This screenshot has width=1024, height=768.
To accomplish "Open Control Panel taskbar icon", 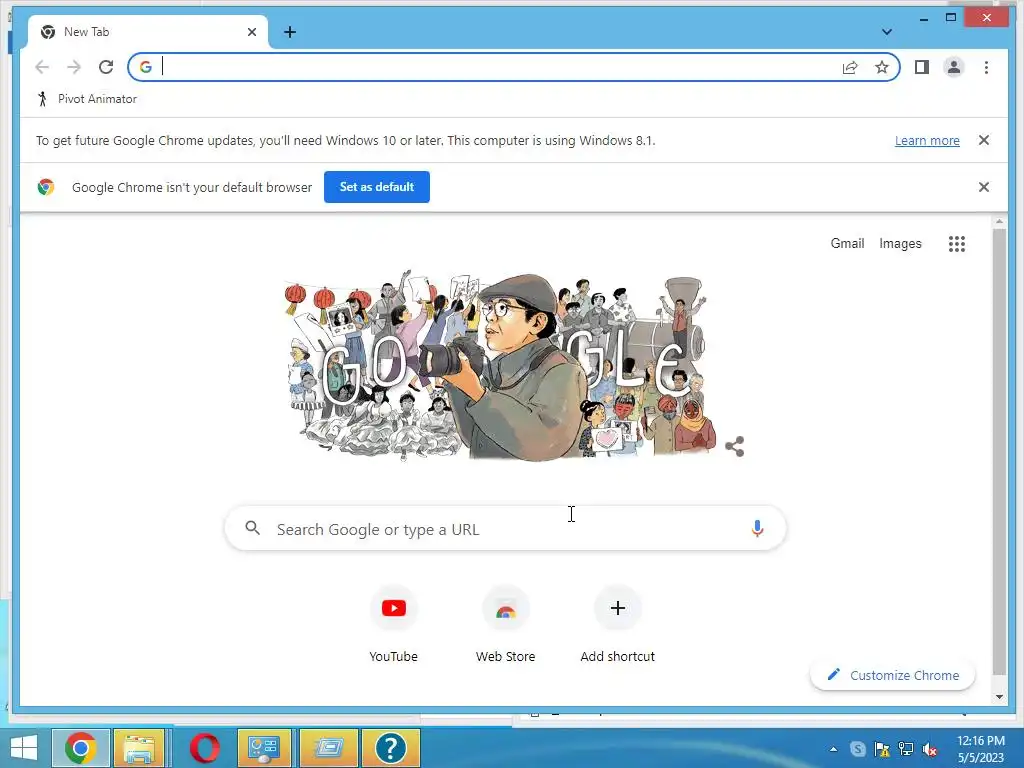I will pos(264,748).
